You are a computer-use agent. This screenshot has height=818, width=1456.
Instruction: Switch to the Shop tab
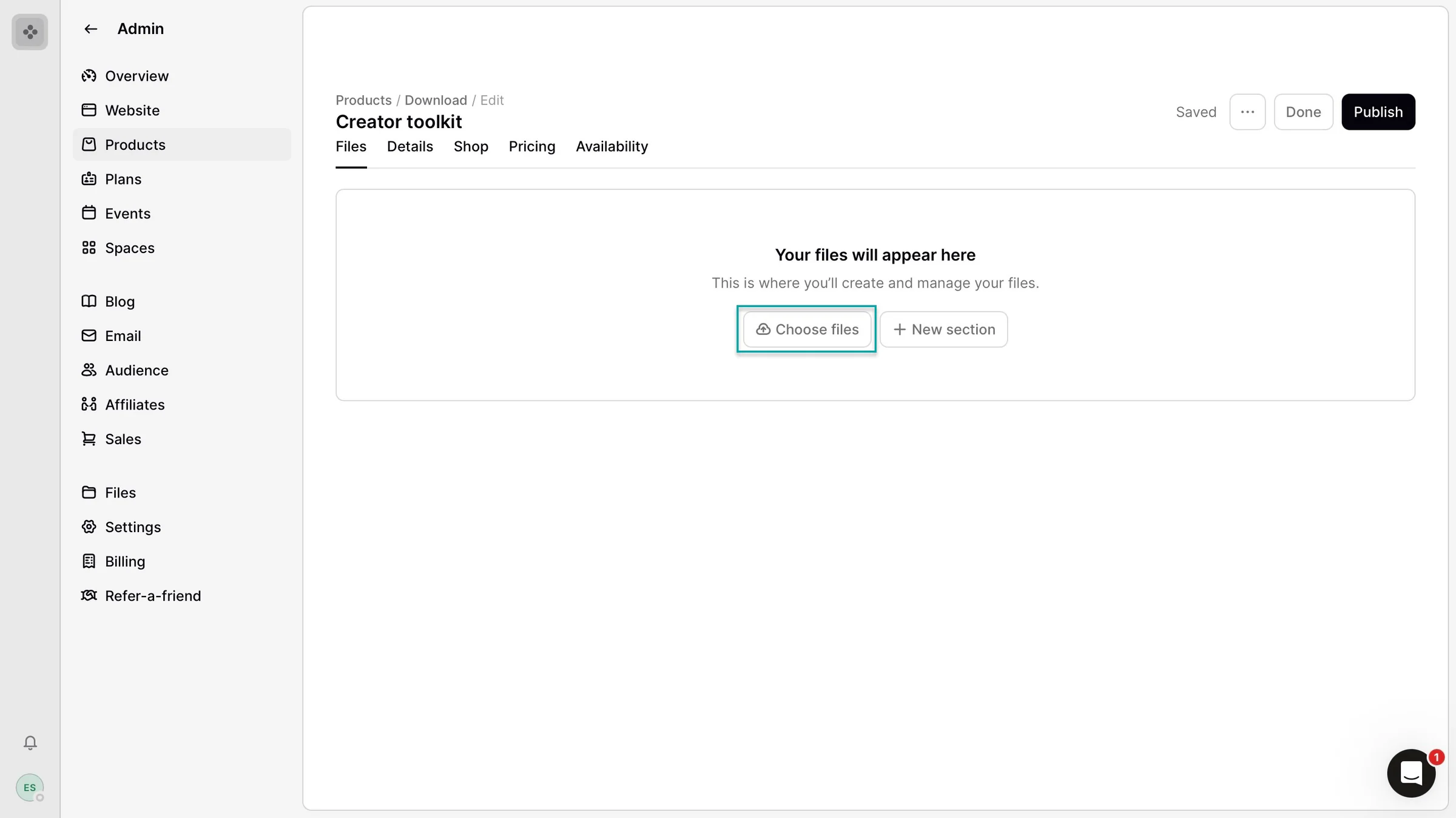pos(471,147)
